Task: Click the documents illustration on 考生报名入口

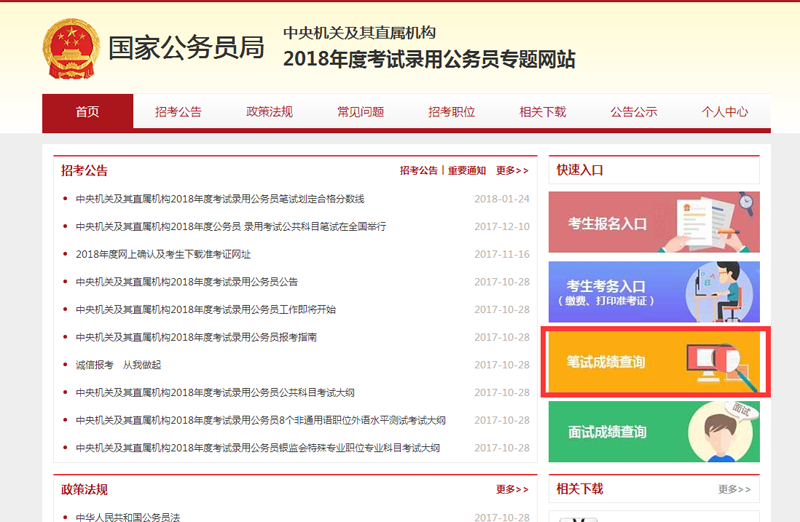Action: tap(707, 222)
